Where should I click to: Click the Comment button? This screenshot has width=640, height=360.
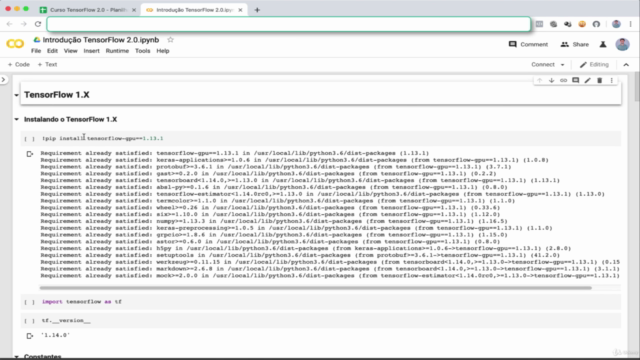point(528,44)
